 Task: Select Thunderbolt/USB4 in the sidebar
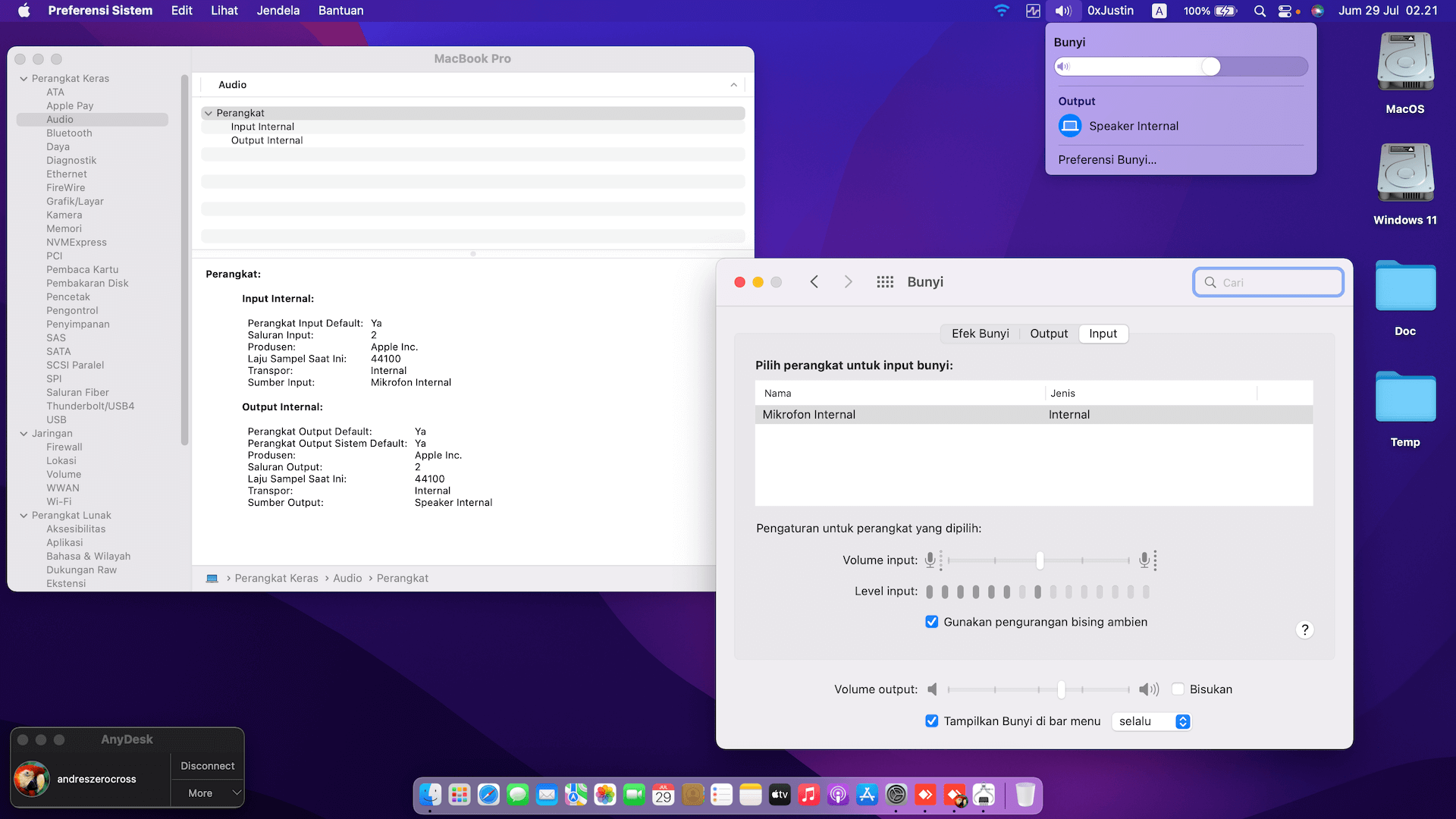pos(90,406)
